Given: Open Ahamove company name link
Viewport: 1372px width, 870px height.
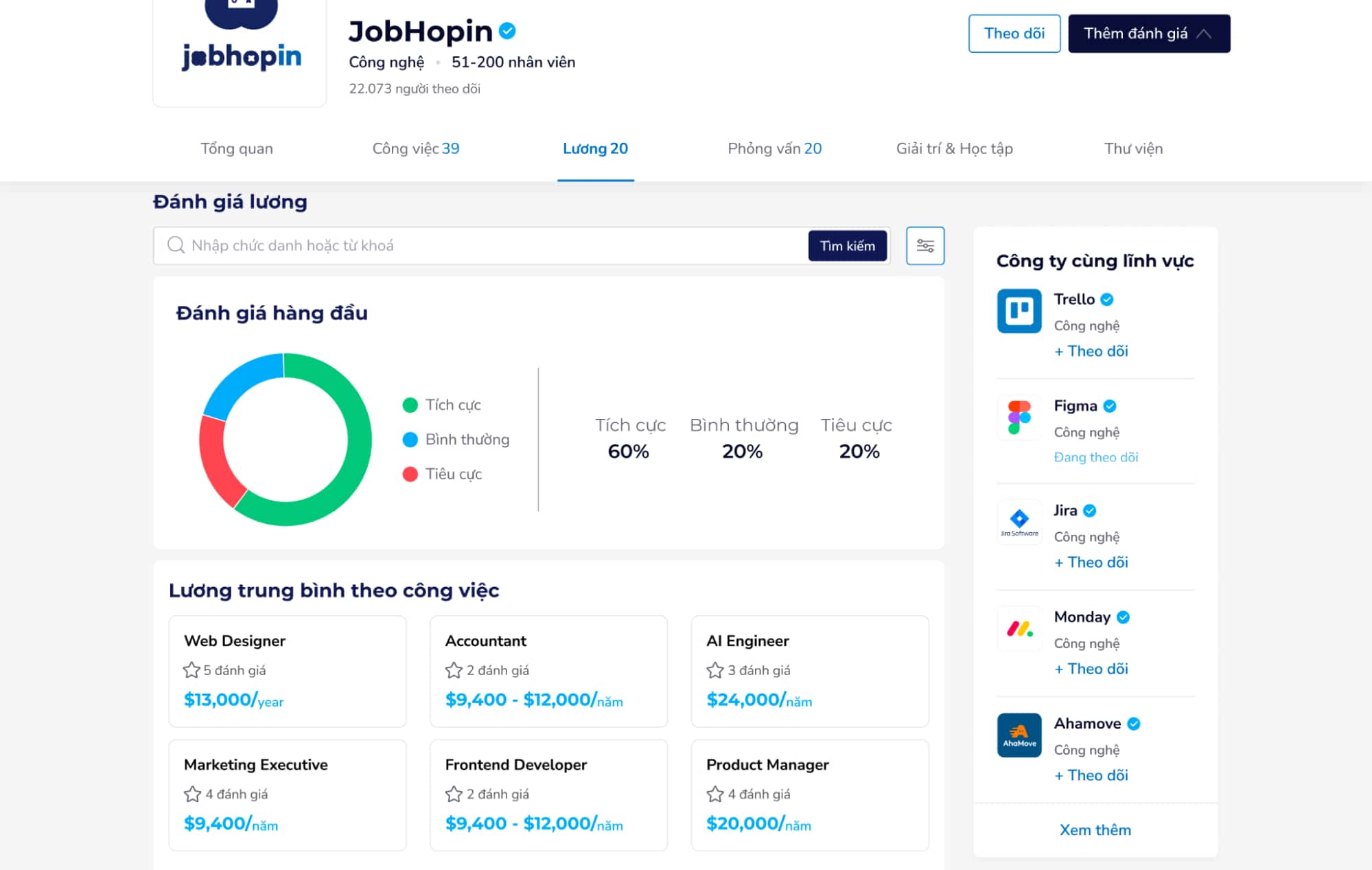Looking at the screenshot, I should (x=1087, y=724).
